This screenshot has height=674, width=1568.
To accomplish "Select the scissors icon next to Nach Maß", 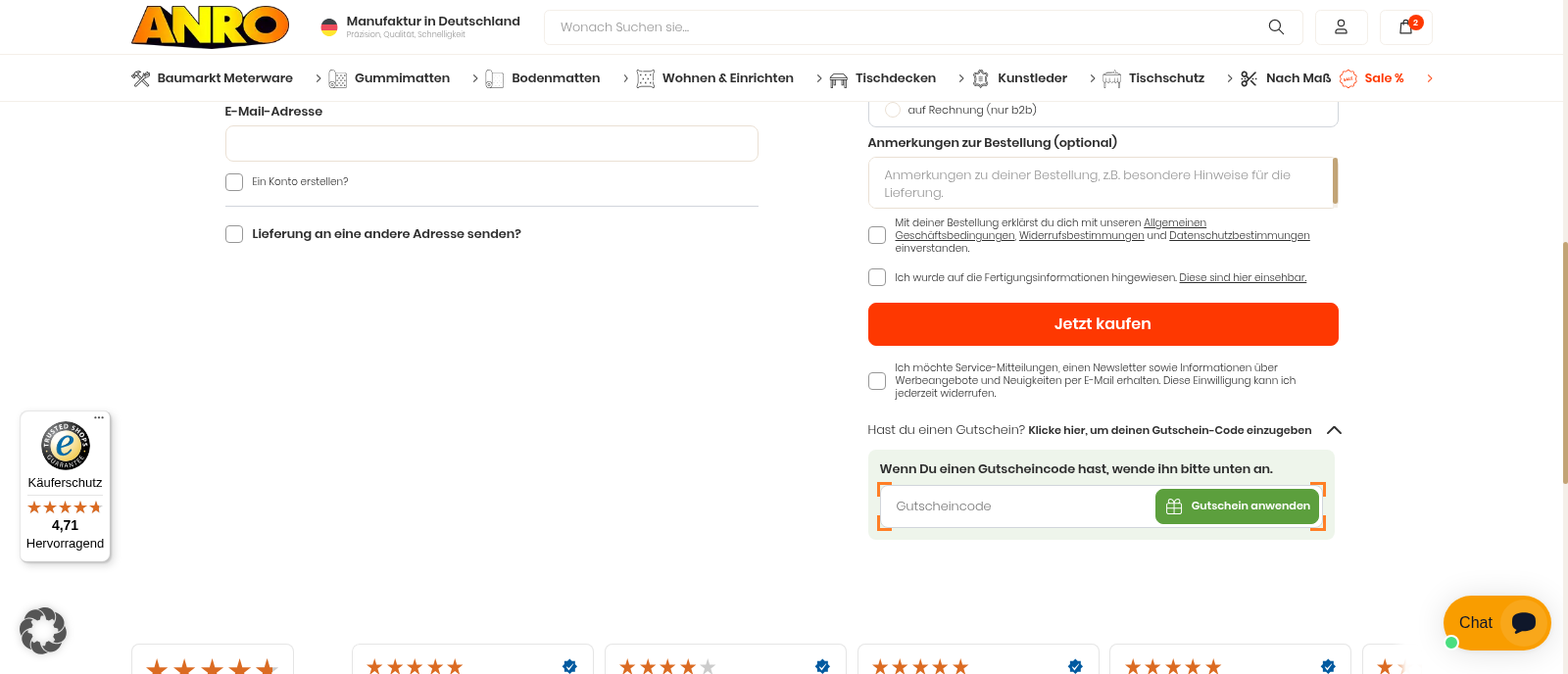I will tap(1249, 77).
